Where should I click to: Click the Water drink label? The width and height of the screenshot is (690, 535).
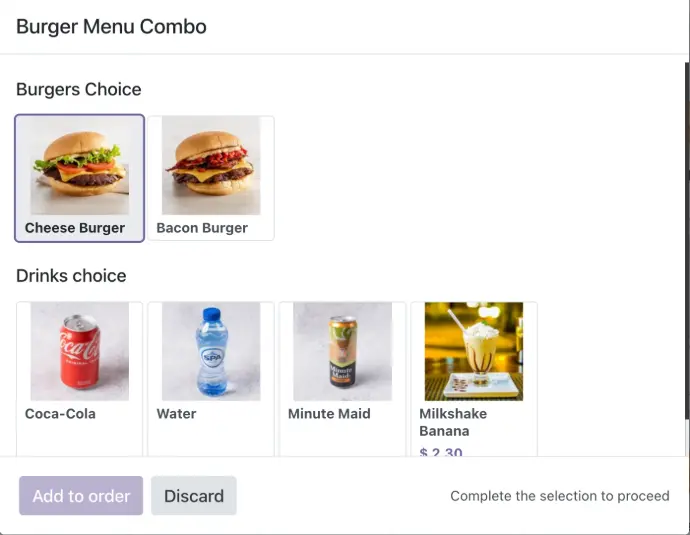pos(176,414)
